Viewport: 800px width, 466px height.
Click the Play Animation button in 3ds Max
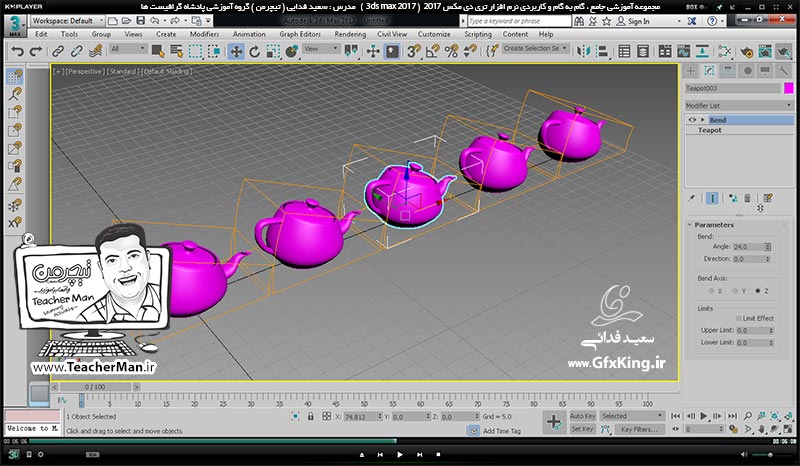coord(704,416)
